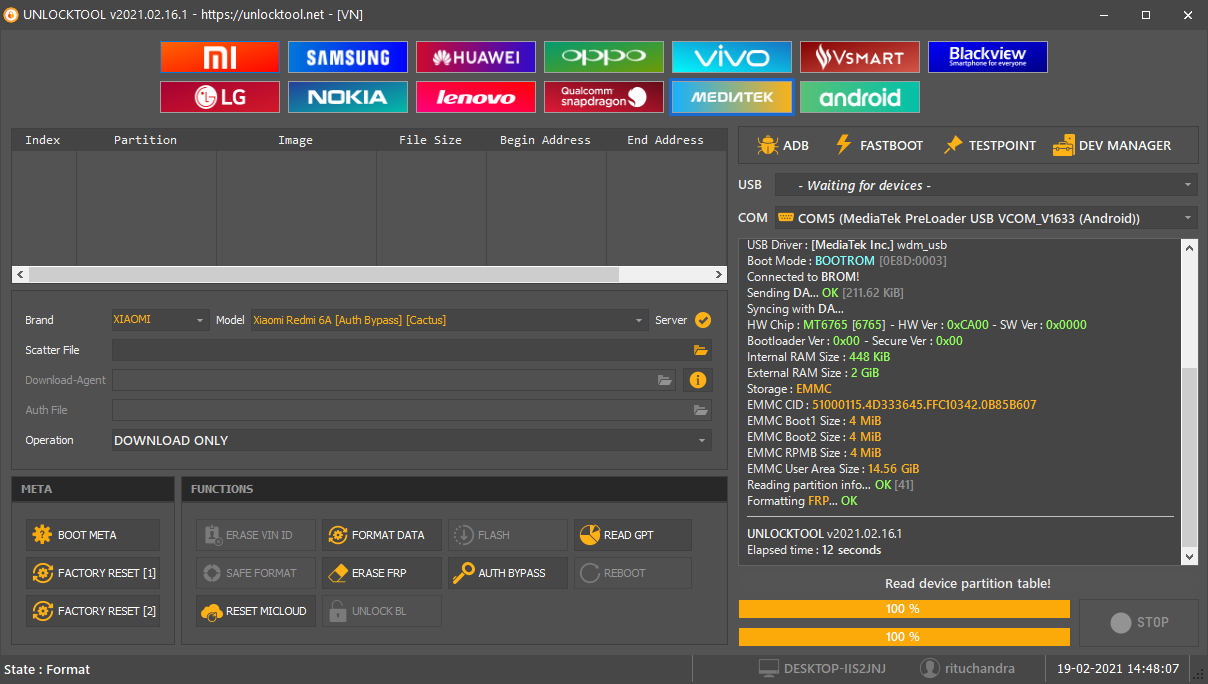Select the LG brand logo
1208x684 pixels.
[220, 97]
